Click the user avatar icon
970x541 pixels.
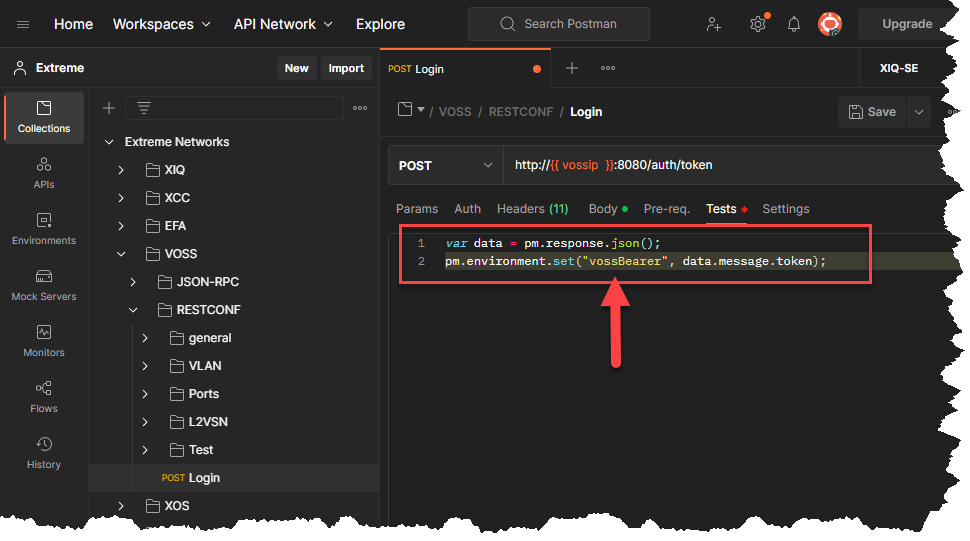pyautogui.click(x=830, y=24)
